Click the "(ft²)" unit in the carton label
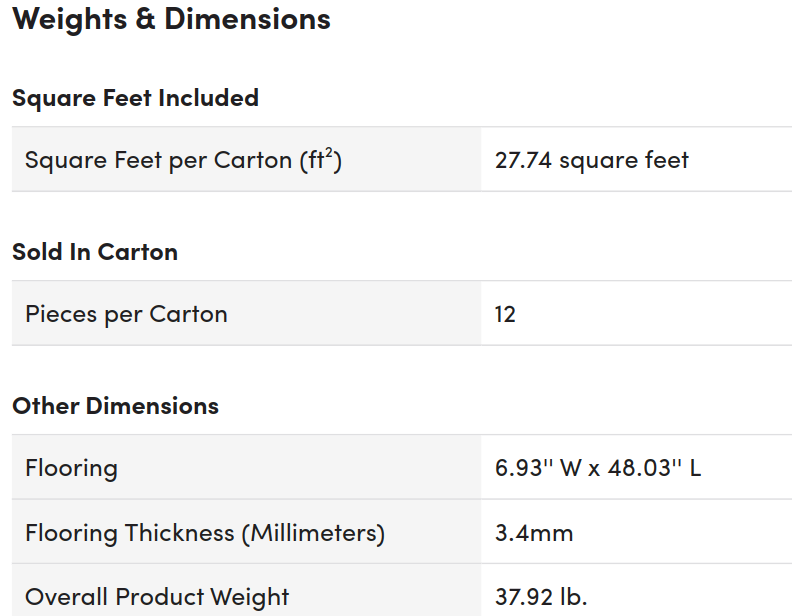Screen dimensions: 792x616 click(321, 160)
